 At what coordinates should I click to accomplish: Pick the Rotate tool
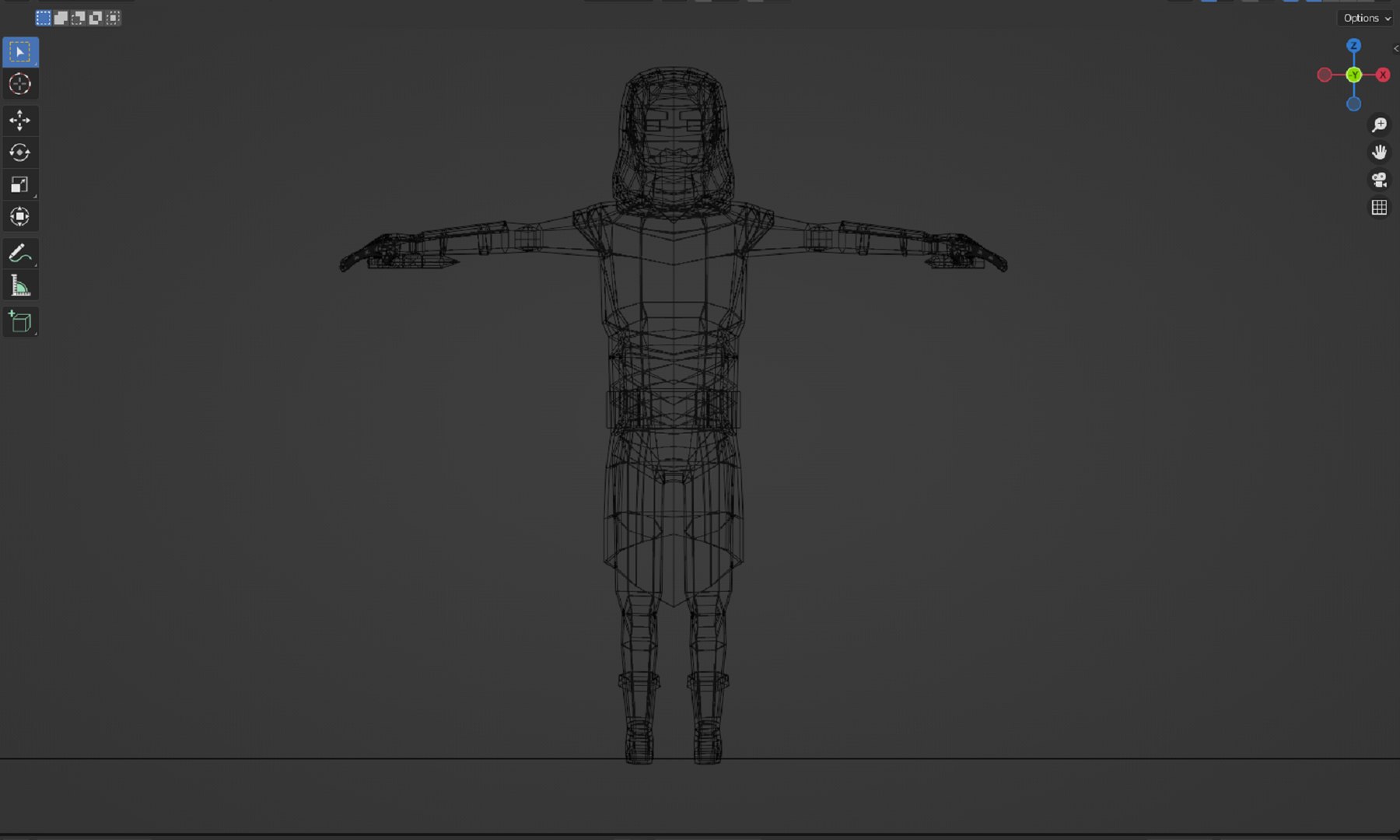[x=20, y=152]
